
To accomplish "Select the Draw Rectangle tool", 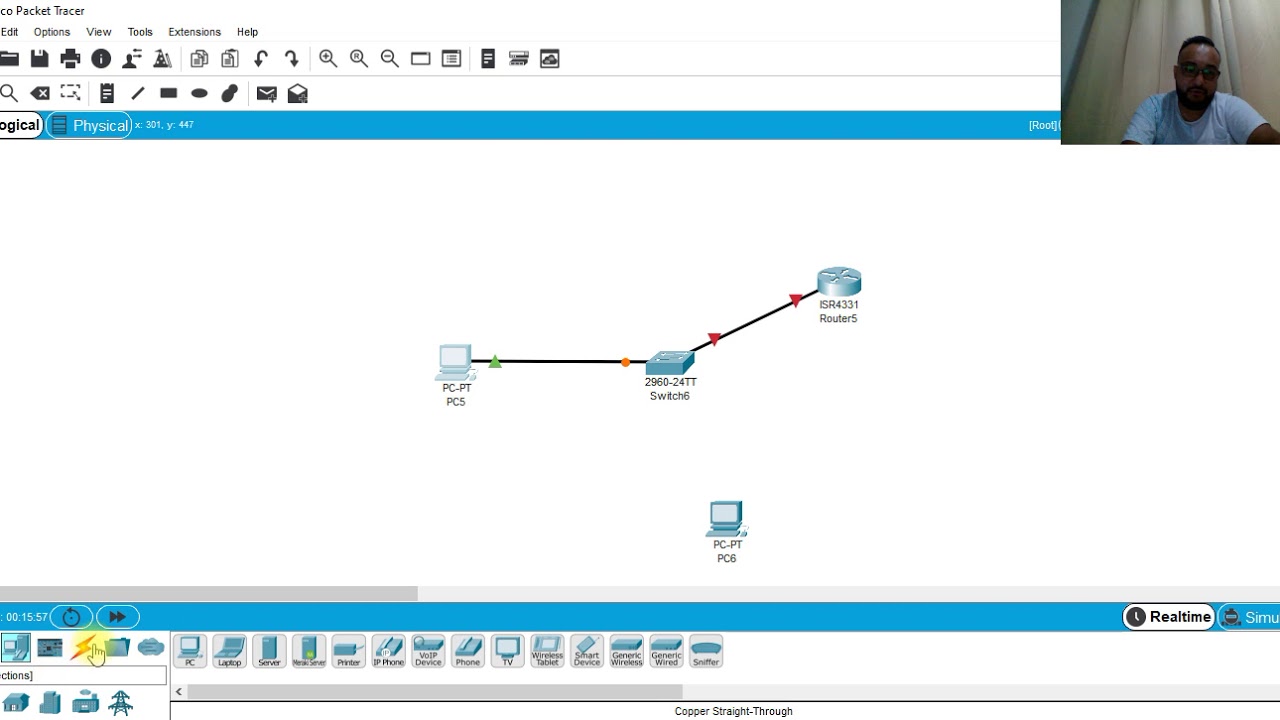I will coord(168,93).
